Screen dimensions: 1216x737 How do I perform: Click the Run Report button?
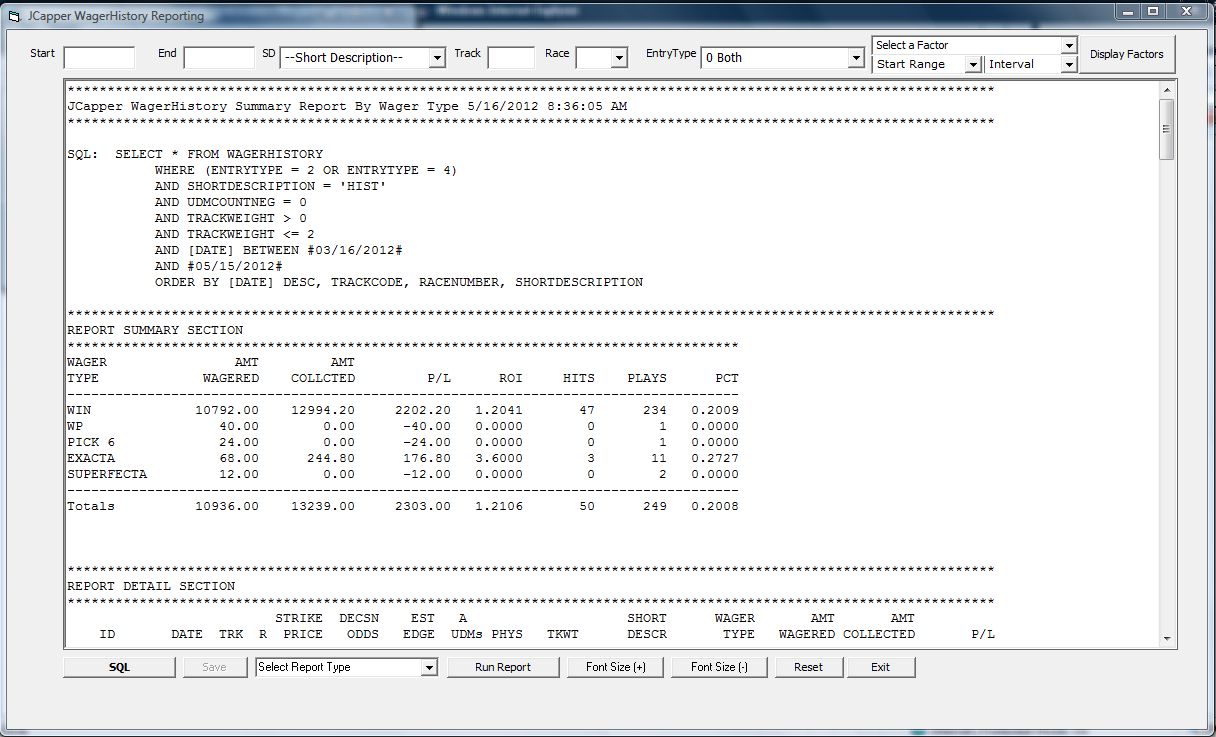coord(503,667)
